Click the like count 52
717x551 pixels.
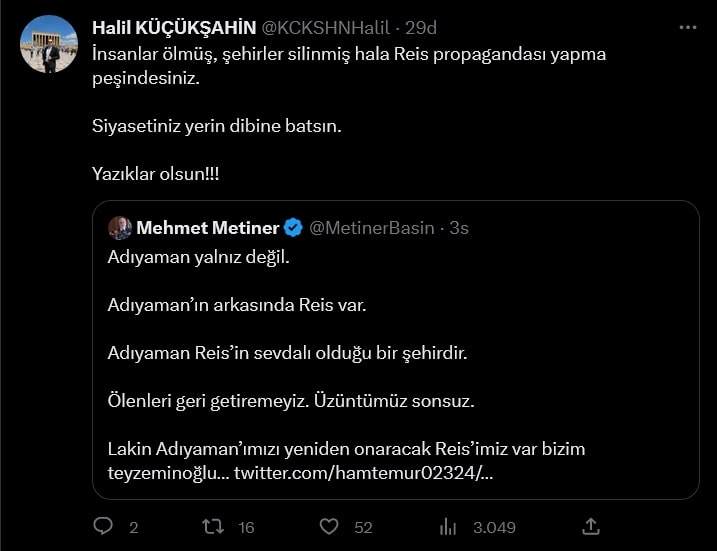click(363, 527)
